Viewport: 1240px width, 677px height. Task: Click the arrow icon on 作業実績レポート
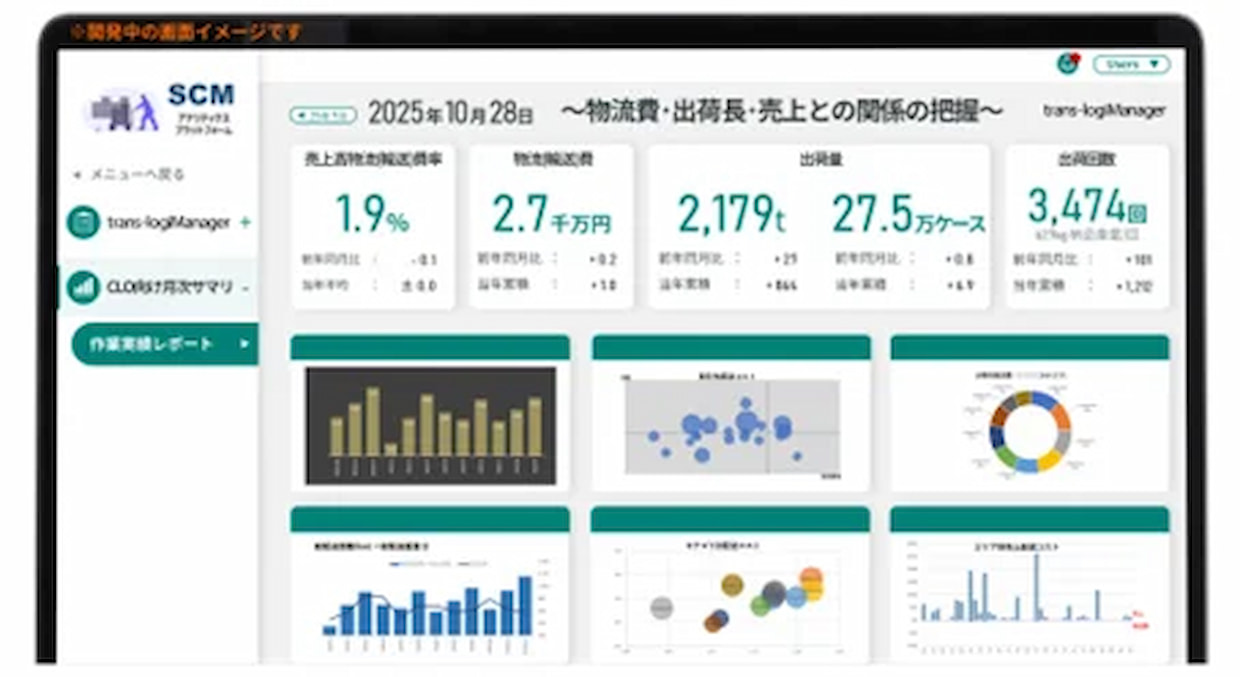244,344
